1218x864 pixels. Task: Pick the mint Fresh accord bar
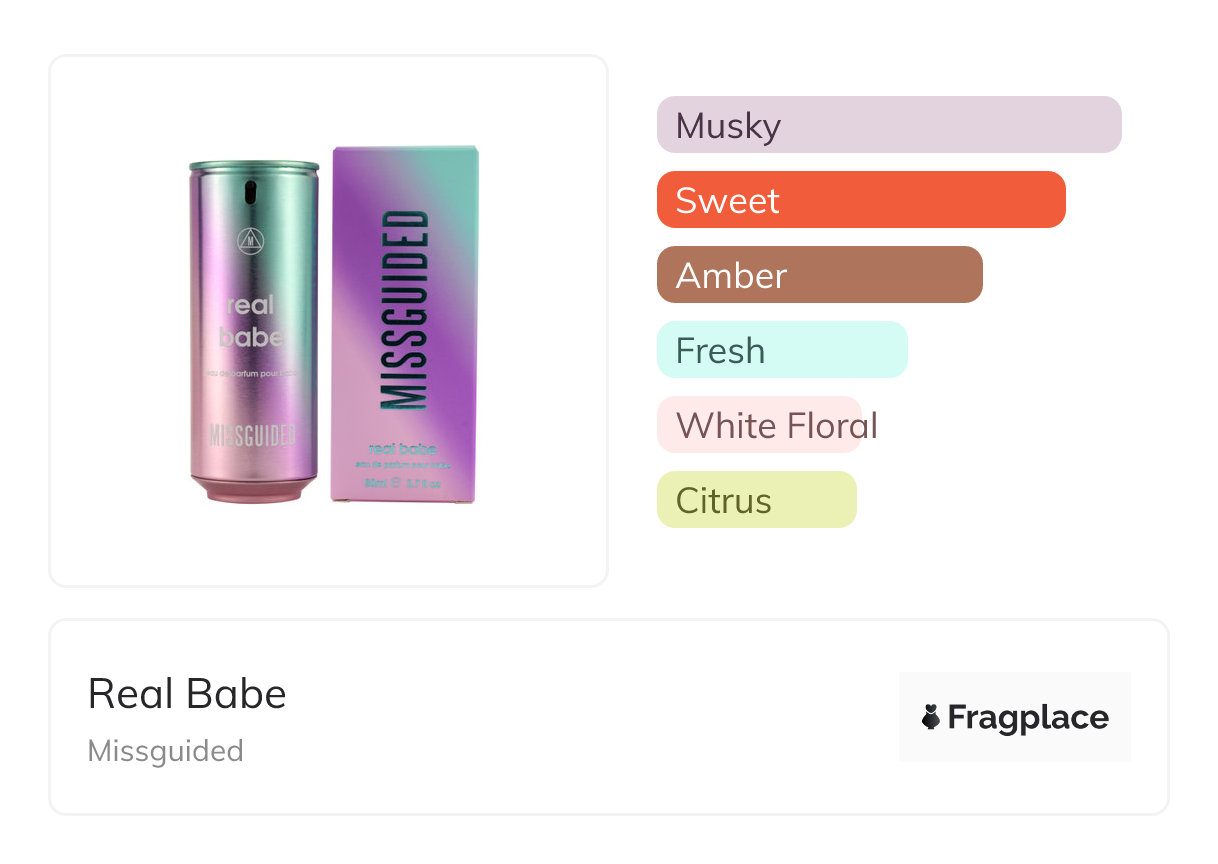coord(781,350)
